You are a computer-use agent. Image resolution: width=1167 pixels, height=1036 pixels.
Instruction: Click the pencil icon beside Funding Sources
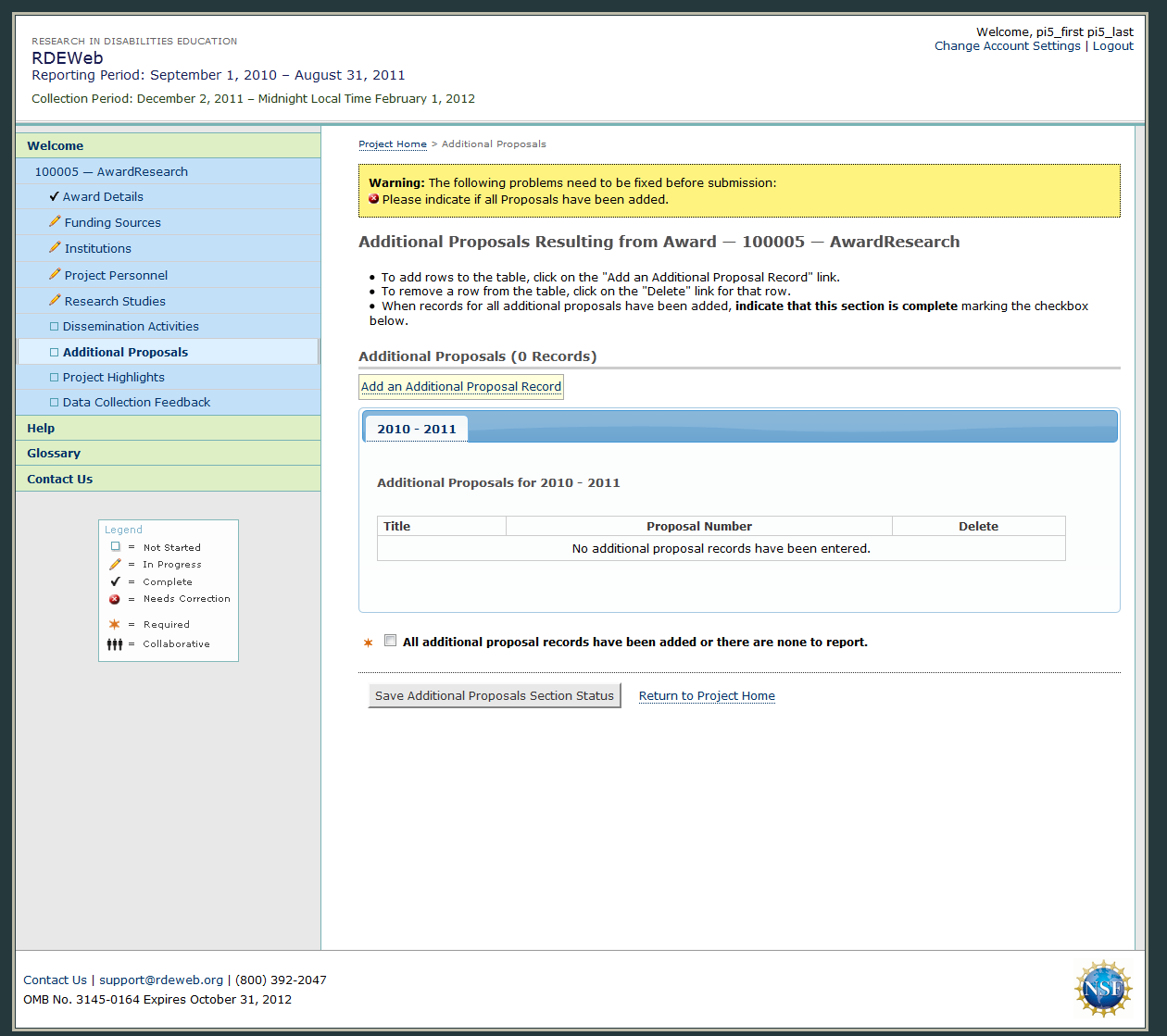click(x=55, y=222)
